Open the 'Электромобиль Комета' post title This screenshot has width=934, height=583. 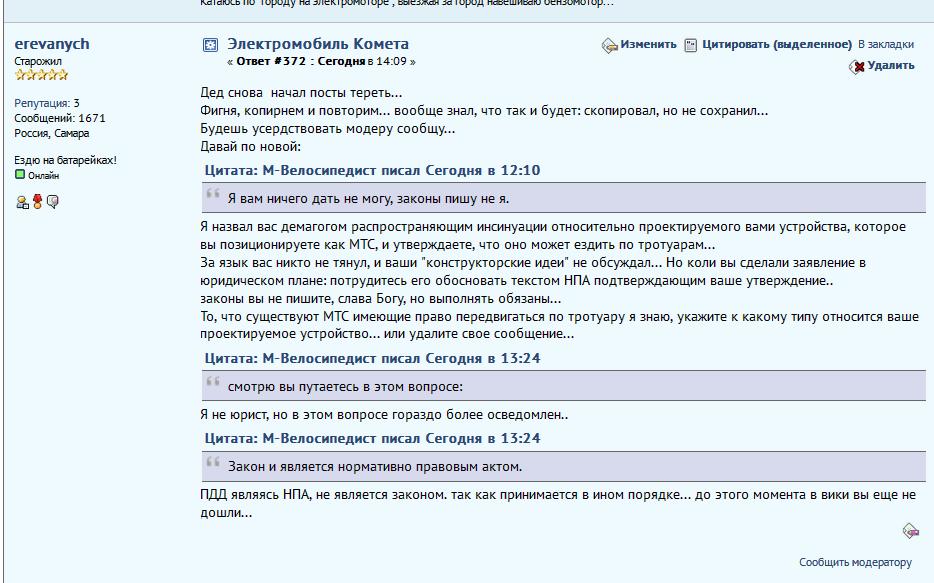318,44
